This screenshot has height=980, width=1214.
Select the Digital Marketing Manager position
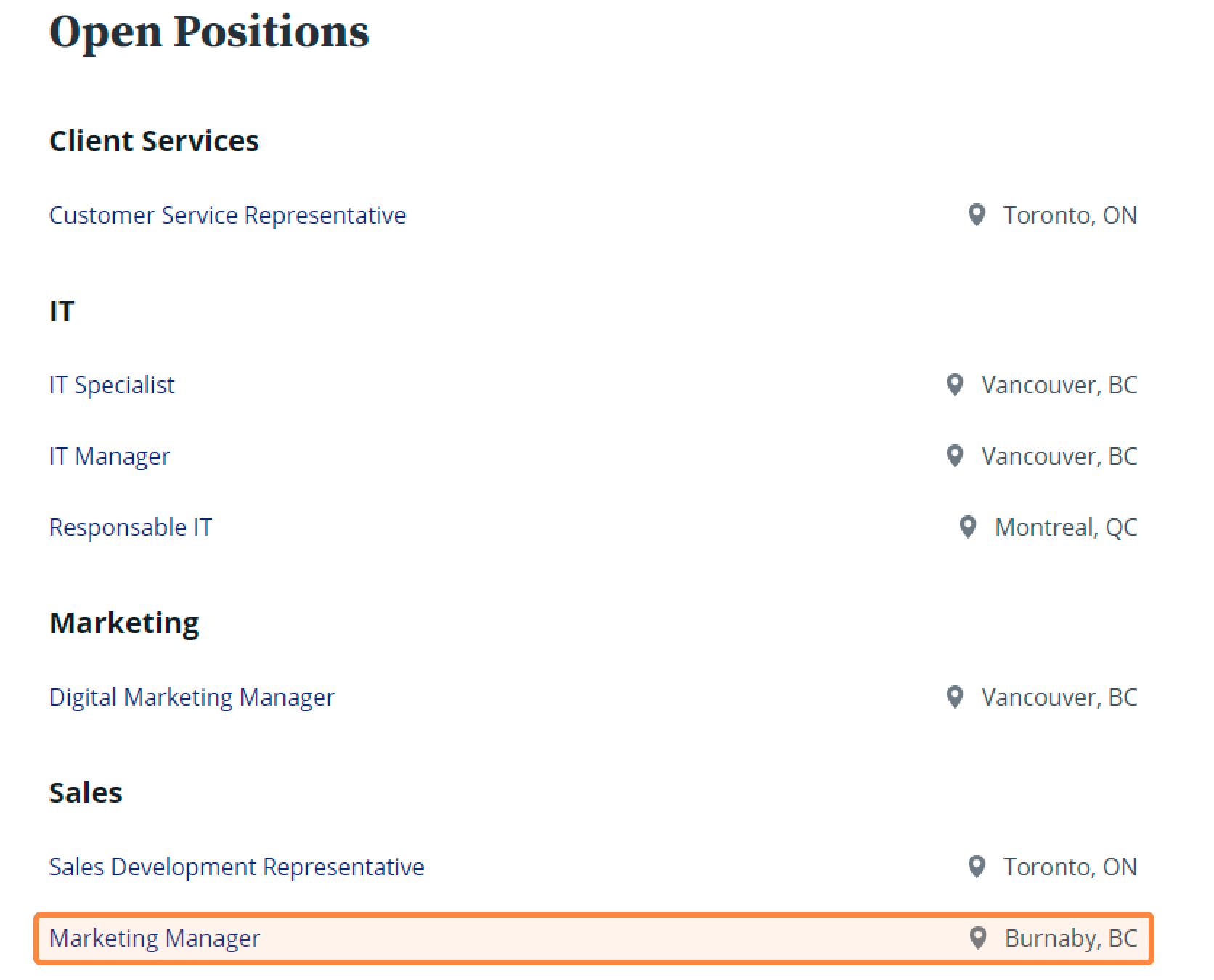192,698
